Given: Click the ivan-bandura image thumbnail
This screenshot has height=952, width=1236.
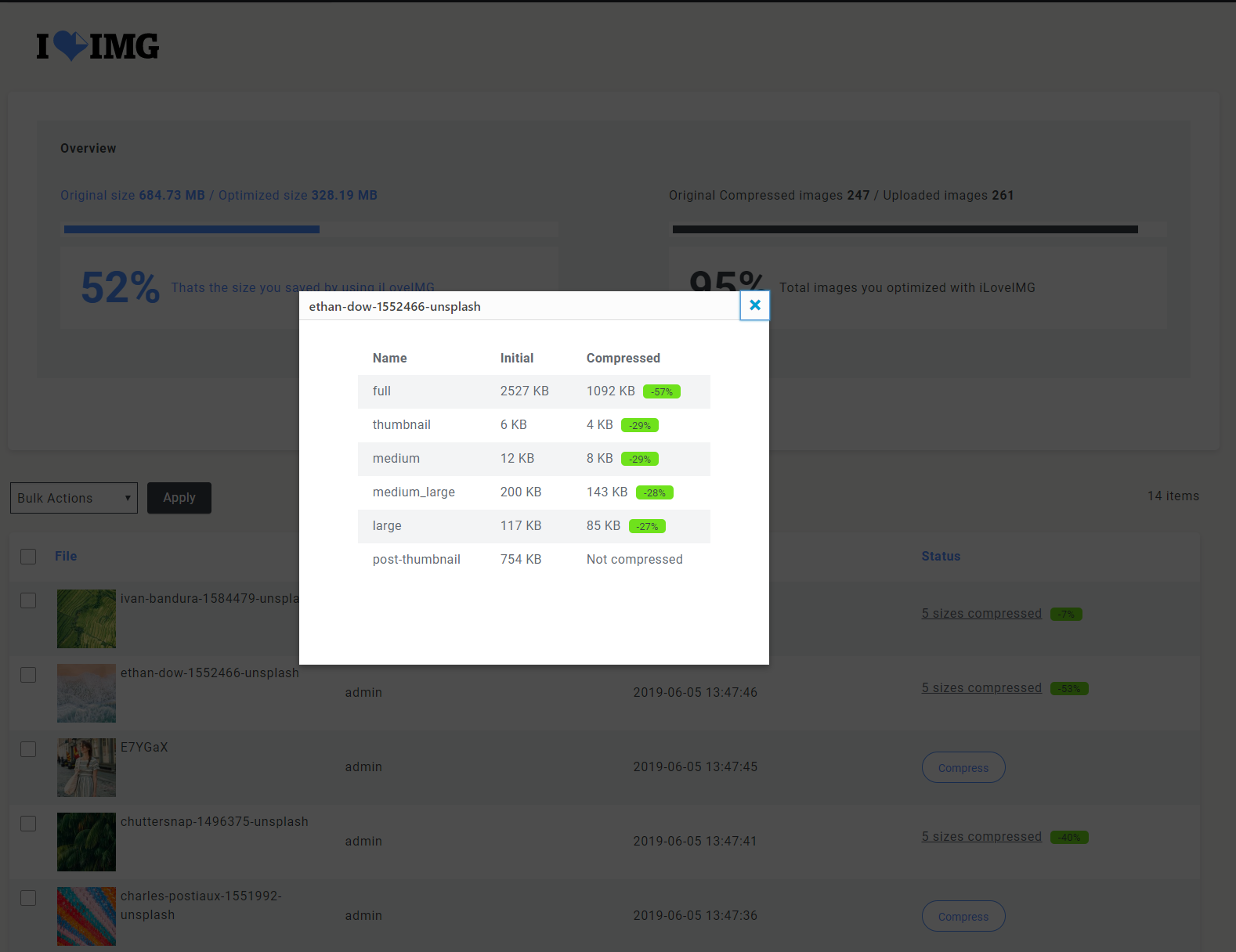Looking at the screenshot, I should tap(86, 618).
